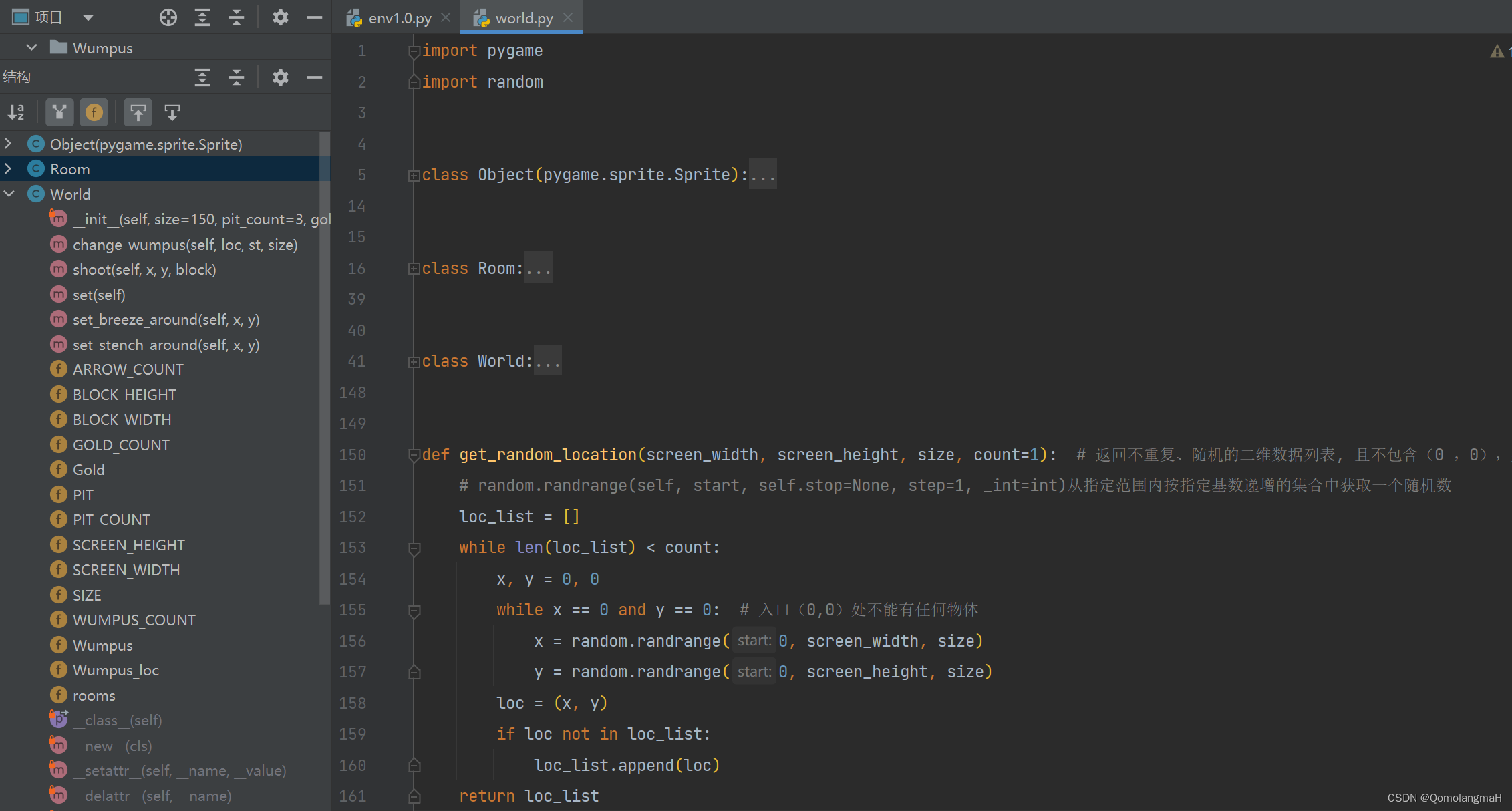Click autoscroll to source icon
Image resolution: width=1512 pixels, height=811 pixels.
pos(138,112)
